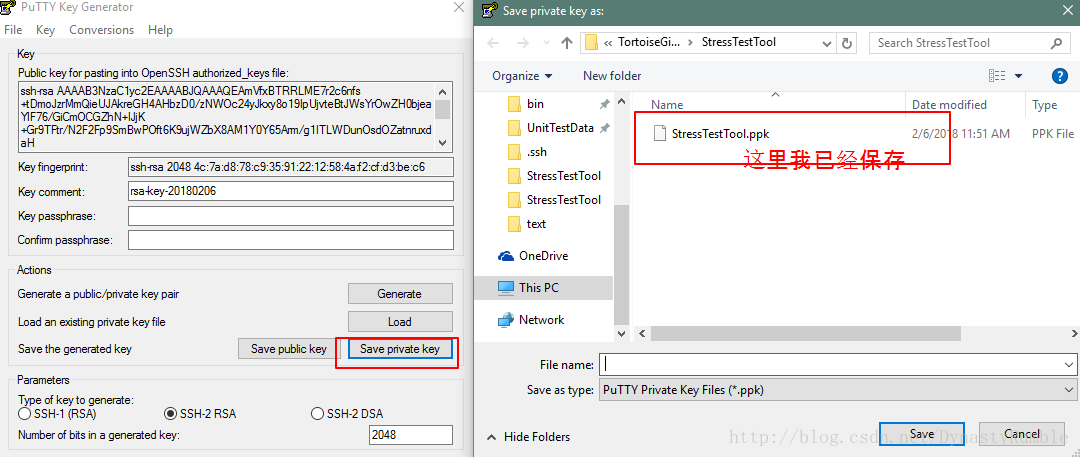Open the Help menu
Screen dimensions: 1080x457
(x=160, y=30)
